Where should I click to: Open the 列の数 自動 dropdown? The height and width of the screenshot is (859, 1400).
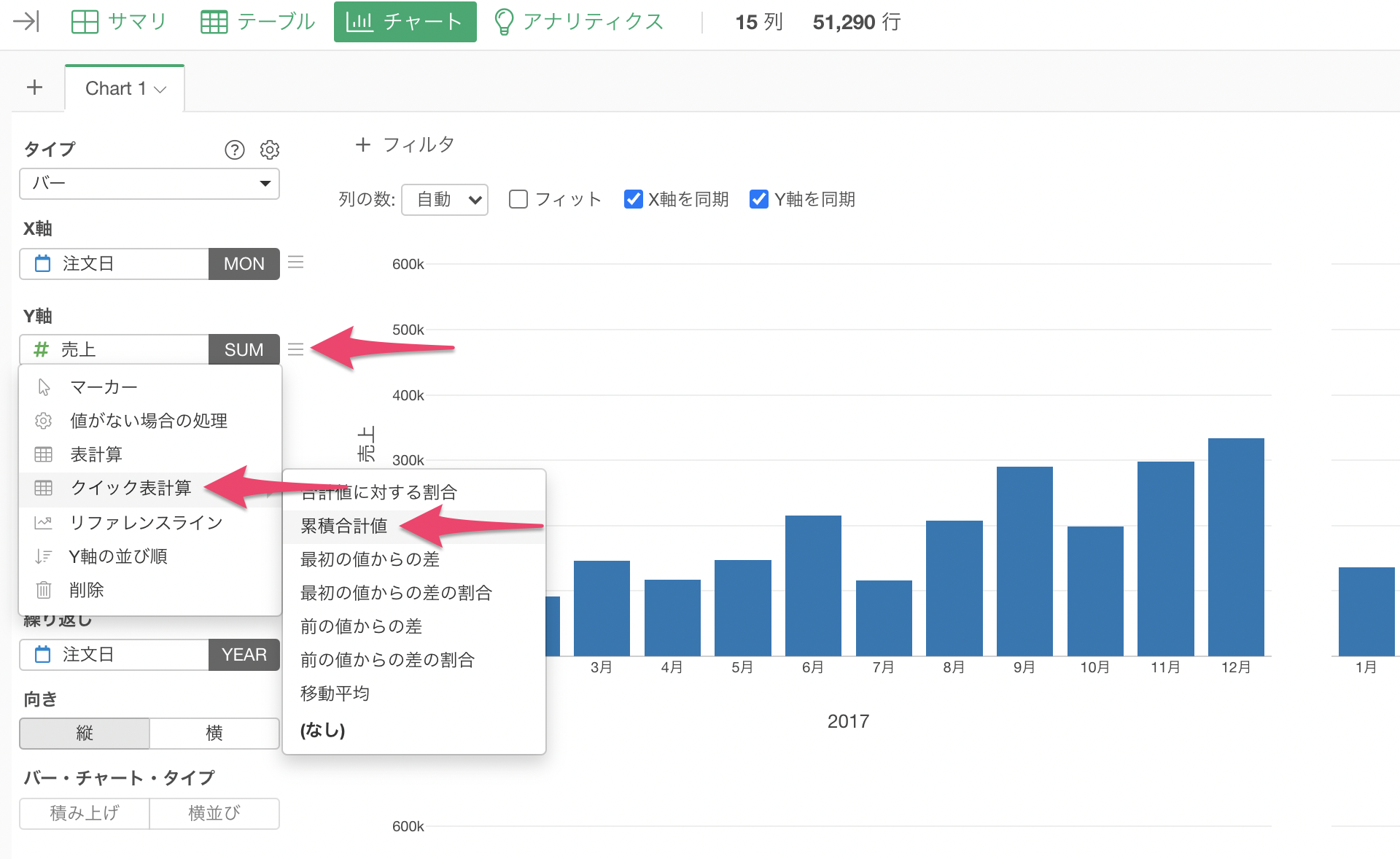[445, 199]
